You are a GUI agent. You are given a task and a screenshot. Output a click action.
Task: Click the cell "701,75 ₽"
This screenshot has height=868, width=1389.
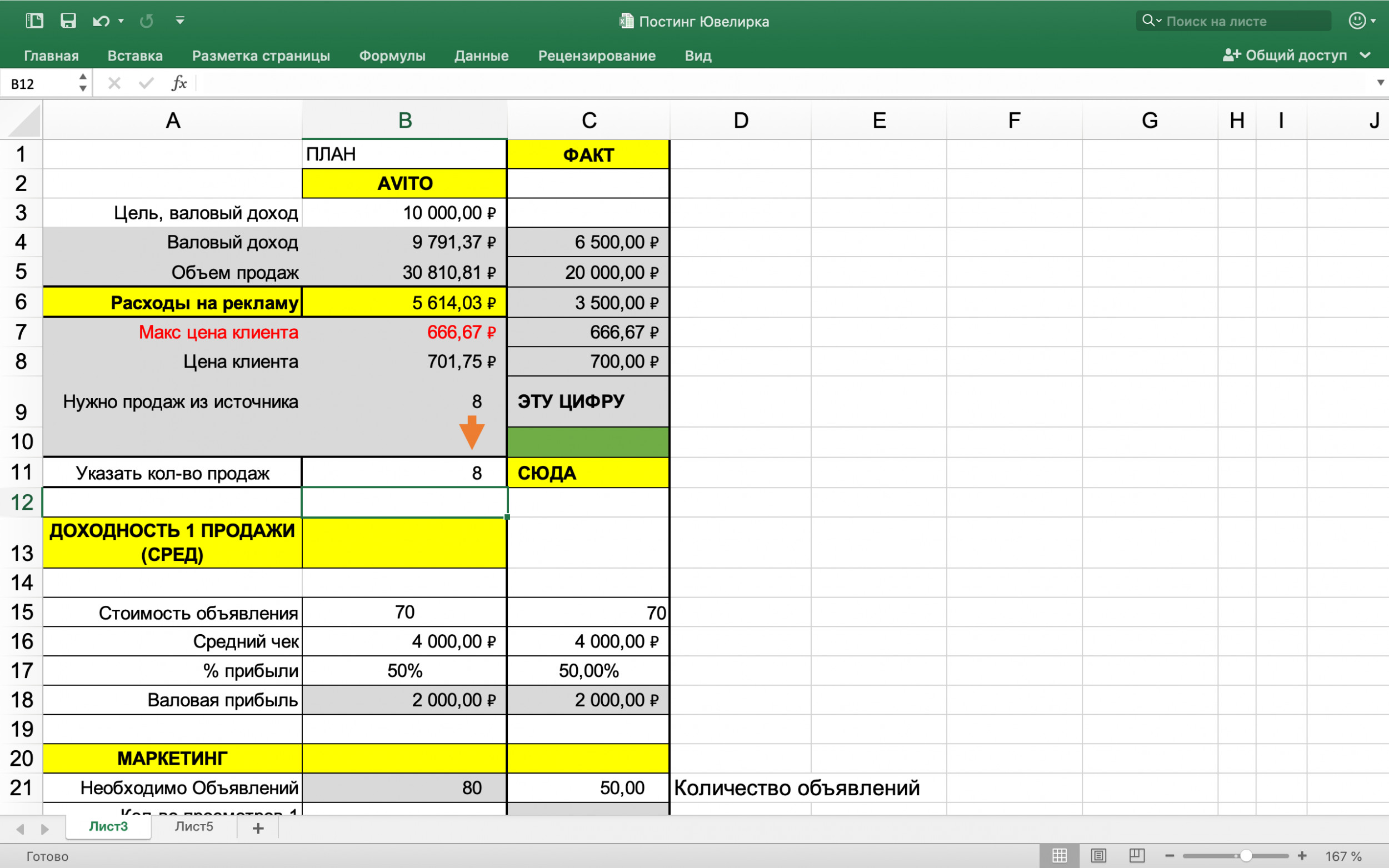(x=404, y=361)
